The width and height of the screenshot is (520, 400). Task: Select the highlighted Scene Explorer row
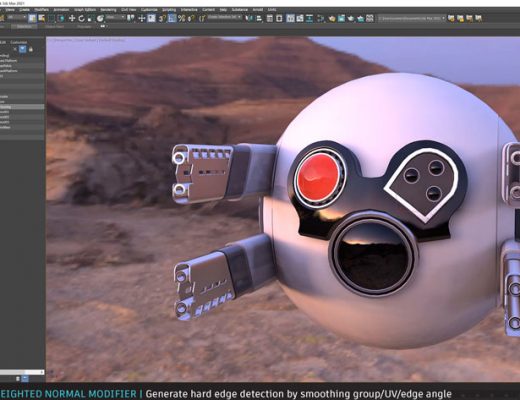(22, 107)
